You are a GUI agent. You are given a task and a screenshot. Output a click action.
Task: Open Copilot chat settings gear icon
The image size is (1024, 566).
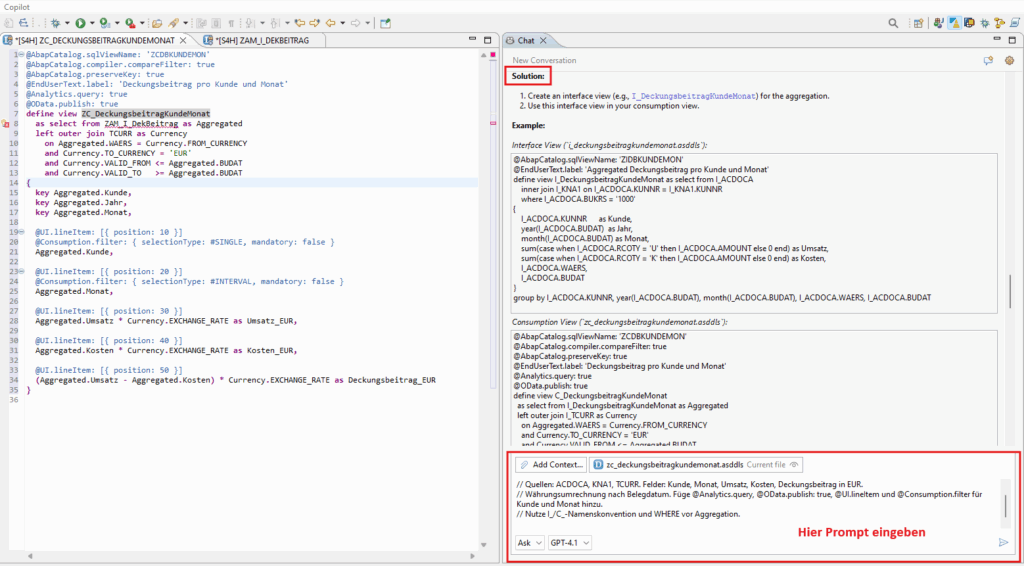point(1008,60)
